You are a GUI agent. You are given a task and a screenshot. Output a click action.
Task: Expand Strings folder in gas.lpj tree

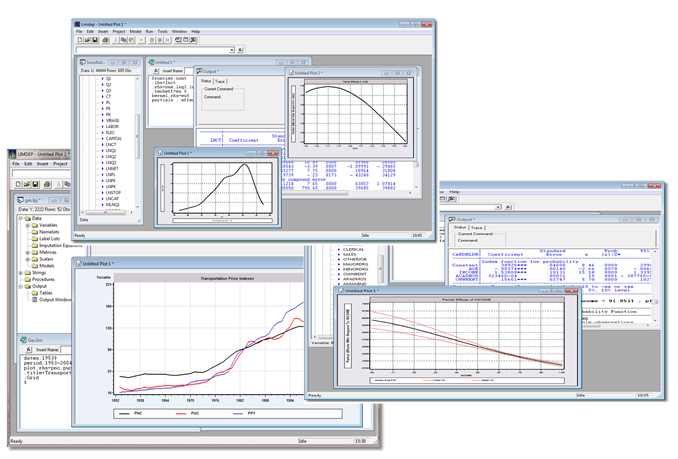coord(20,273)
